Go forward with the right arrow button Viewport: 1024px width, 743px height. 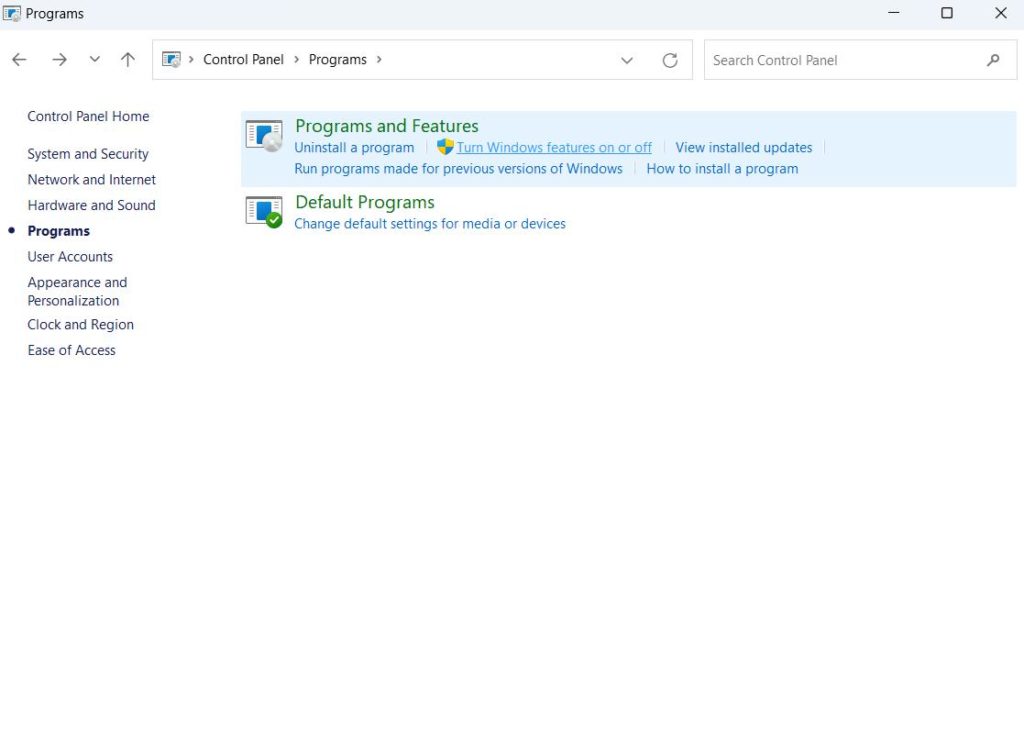[59, 60]
